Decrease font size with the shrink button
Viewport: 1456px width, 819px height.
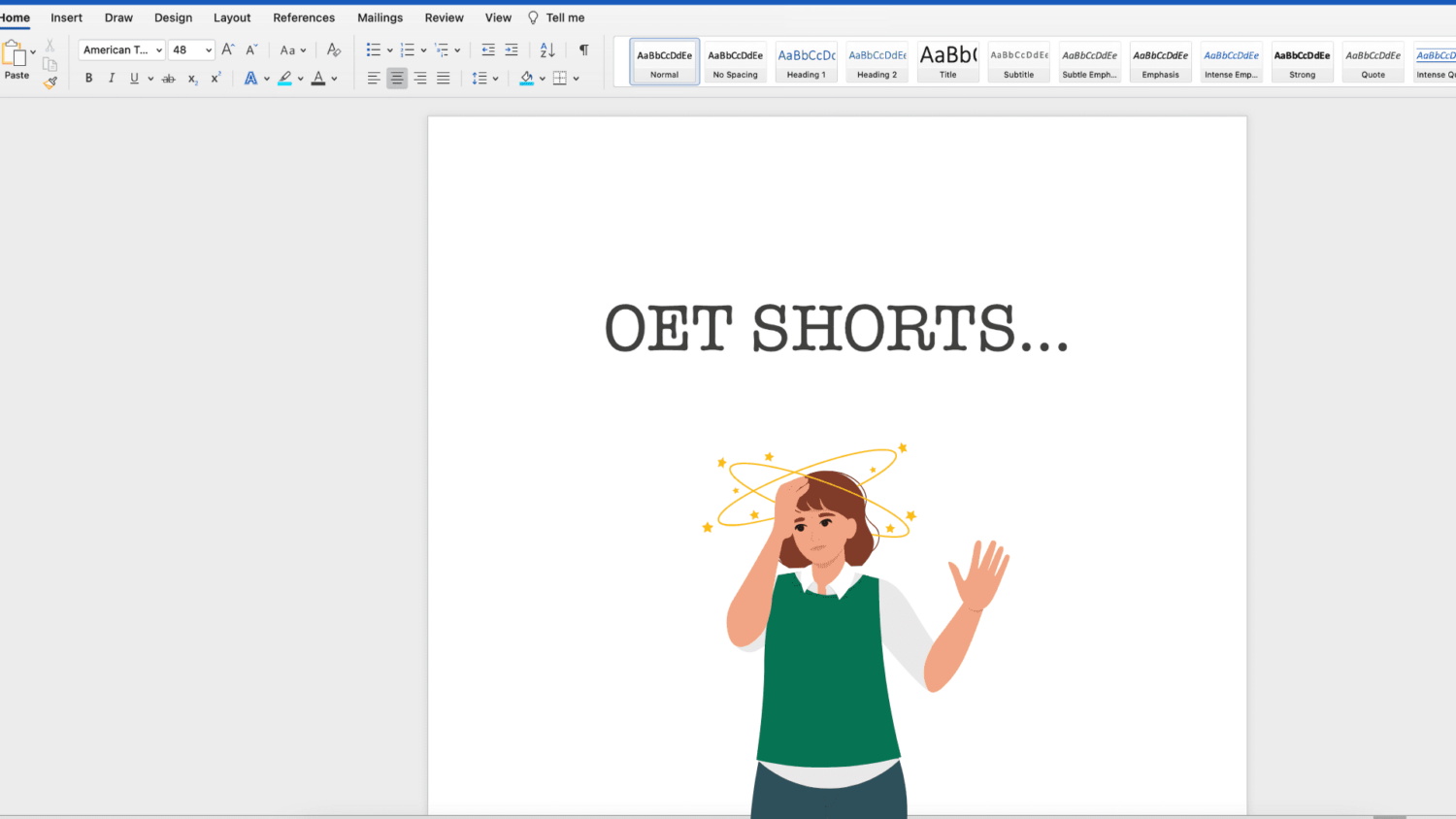pos(251,49)
